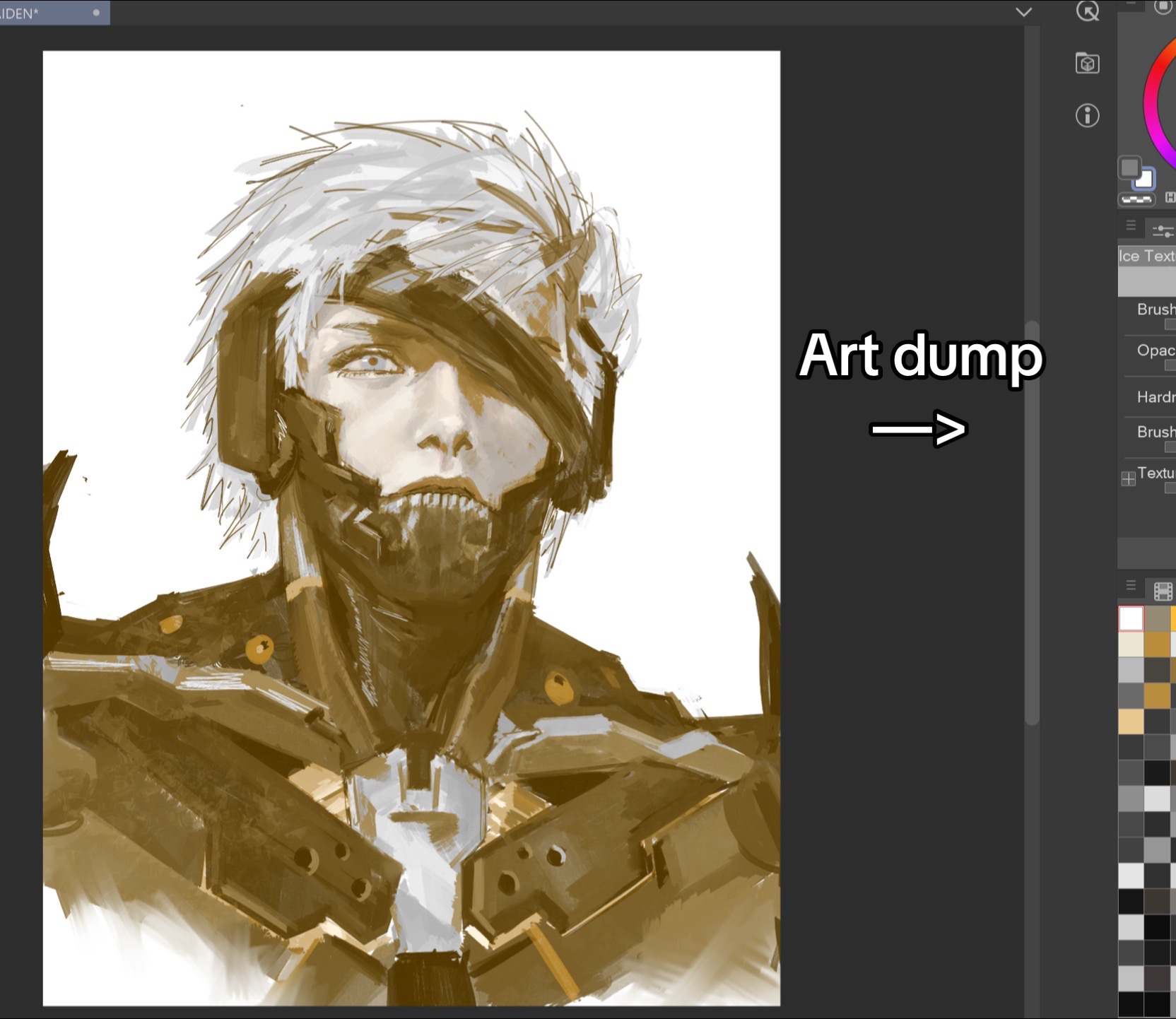Screen dimensions: 1176x1019
Task: Click the Hardness setting label
Action: coord(1156,397)
